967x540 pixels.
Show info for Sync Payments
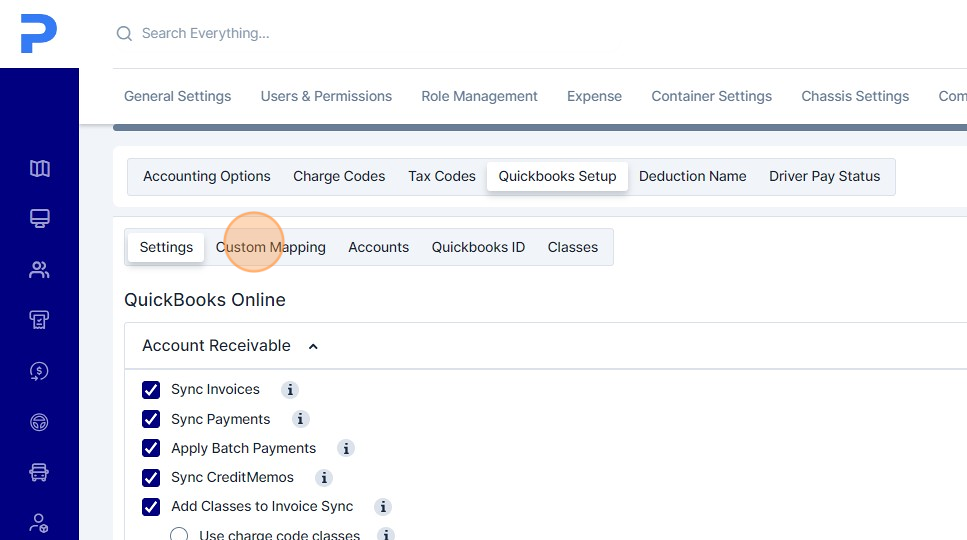pos(300,419)
